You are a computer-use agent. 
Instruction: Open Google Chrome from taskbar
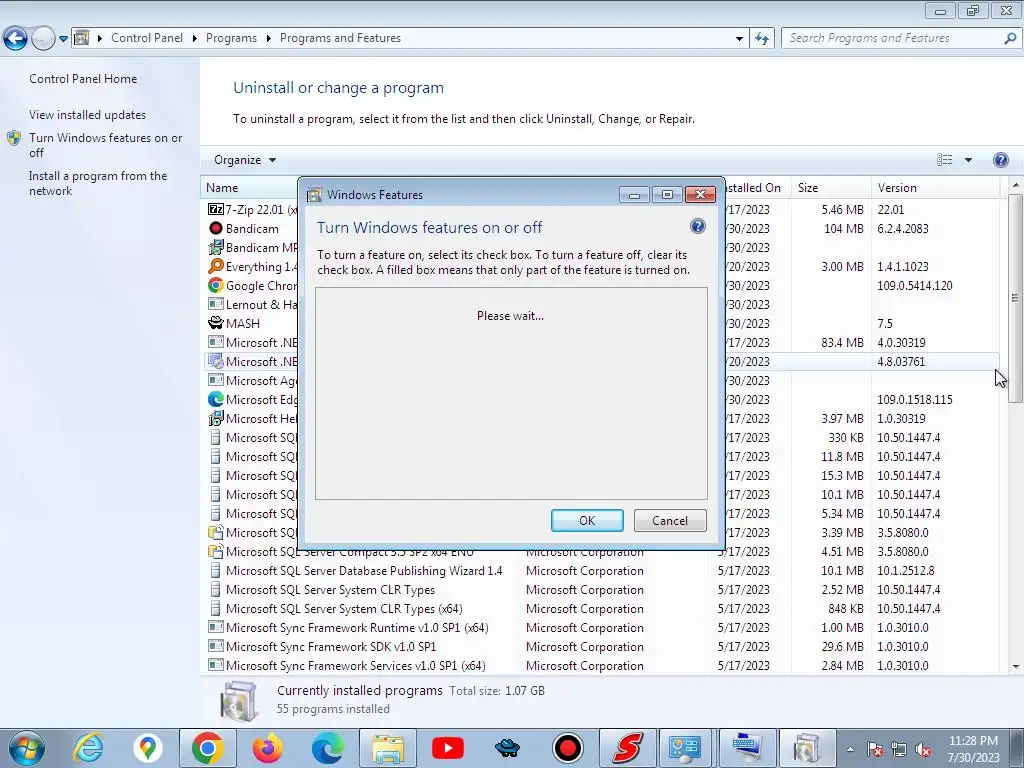click(208, 748)
